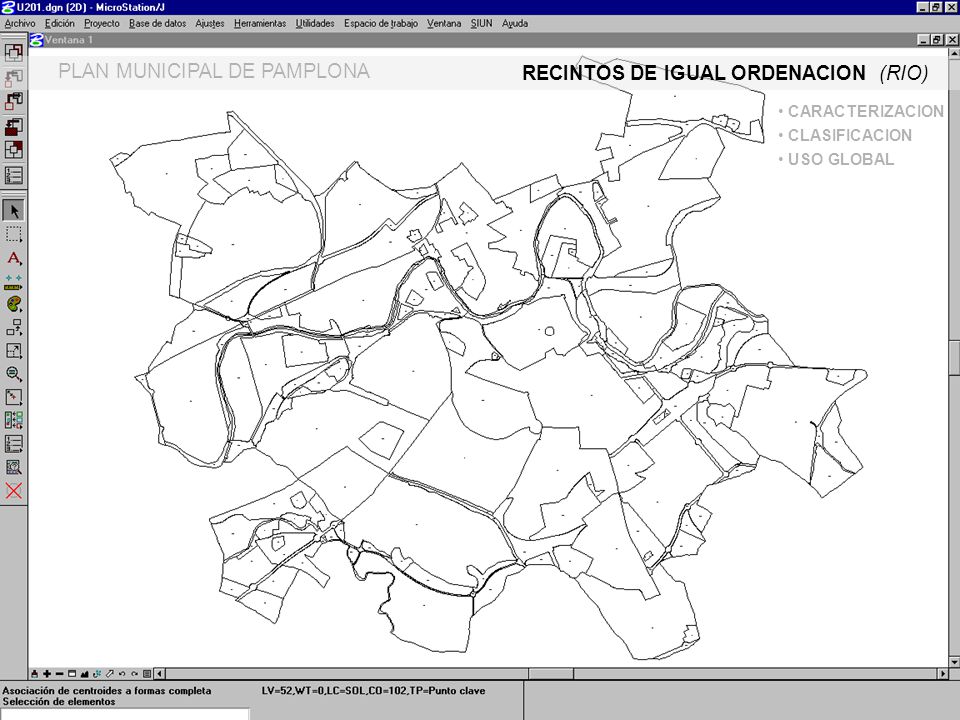Click the RECINTOS DE IGUAL ORDENACION heading
The height and width of the screenshot is (720, 960).
click(694, 73)
